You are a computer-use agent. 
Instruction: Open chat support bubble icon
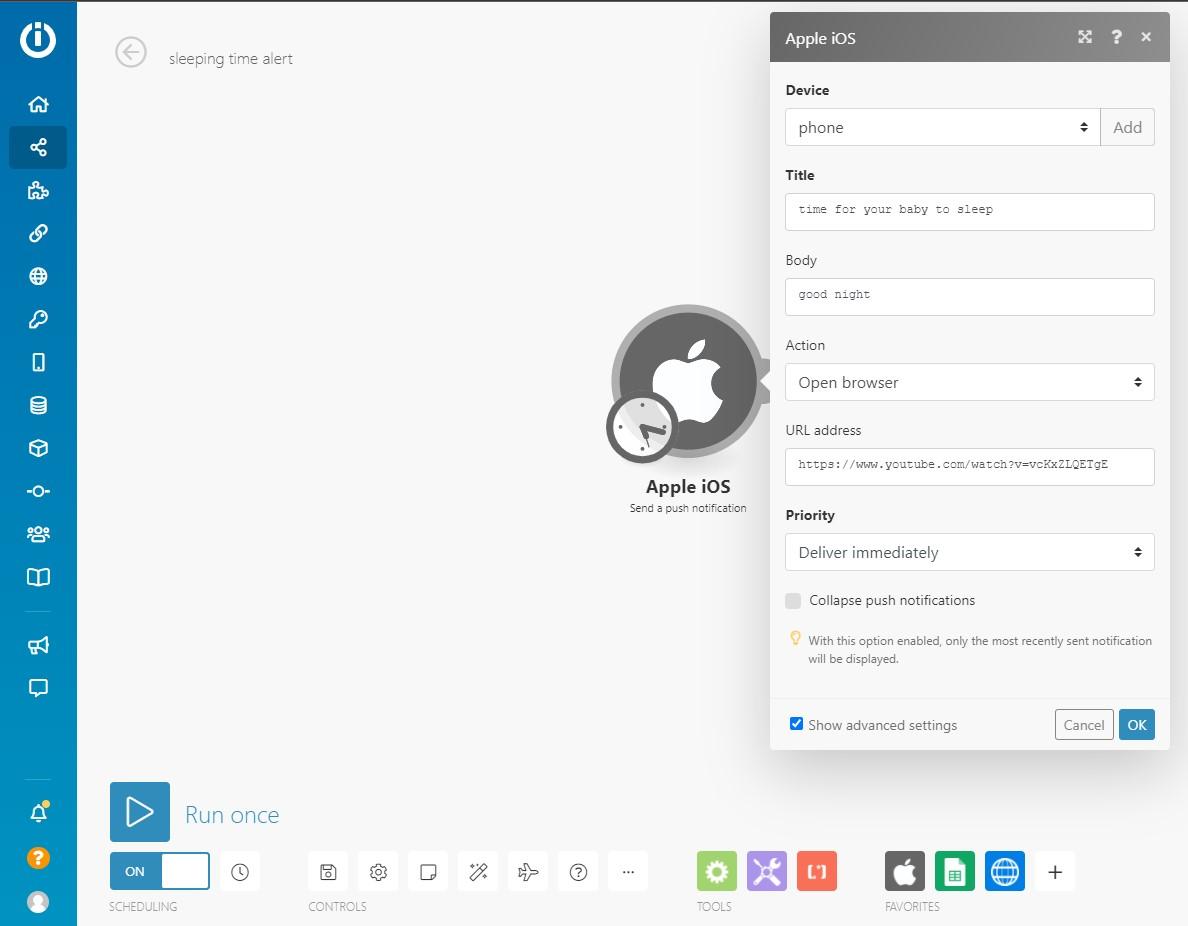38,687
